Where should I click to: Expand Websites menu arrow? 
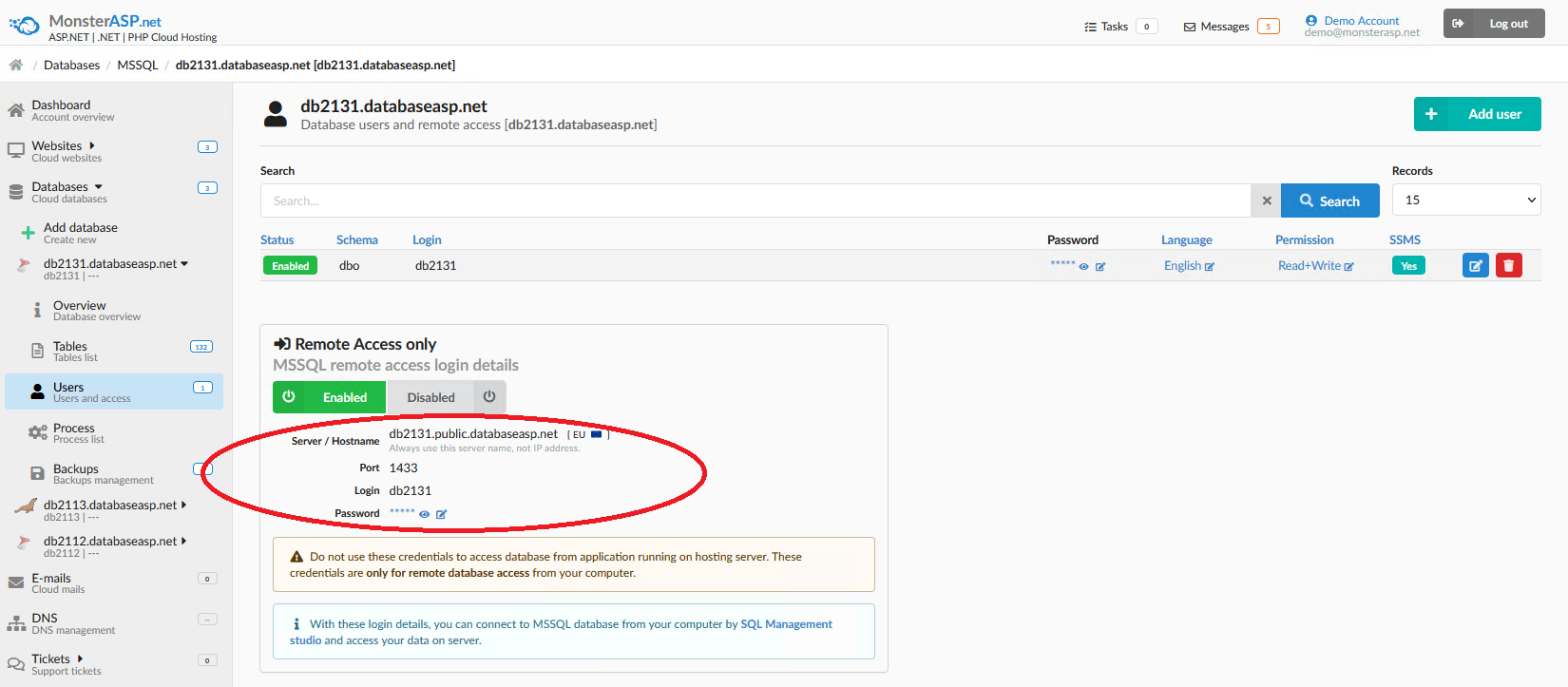point(92,145)
